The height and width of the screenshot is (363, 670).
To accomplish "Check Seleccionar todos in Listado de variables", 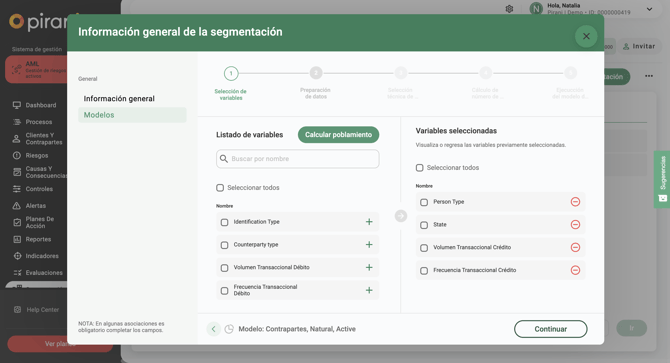I will pos(220,187).
